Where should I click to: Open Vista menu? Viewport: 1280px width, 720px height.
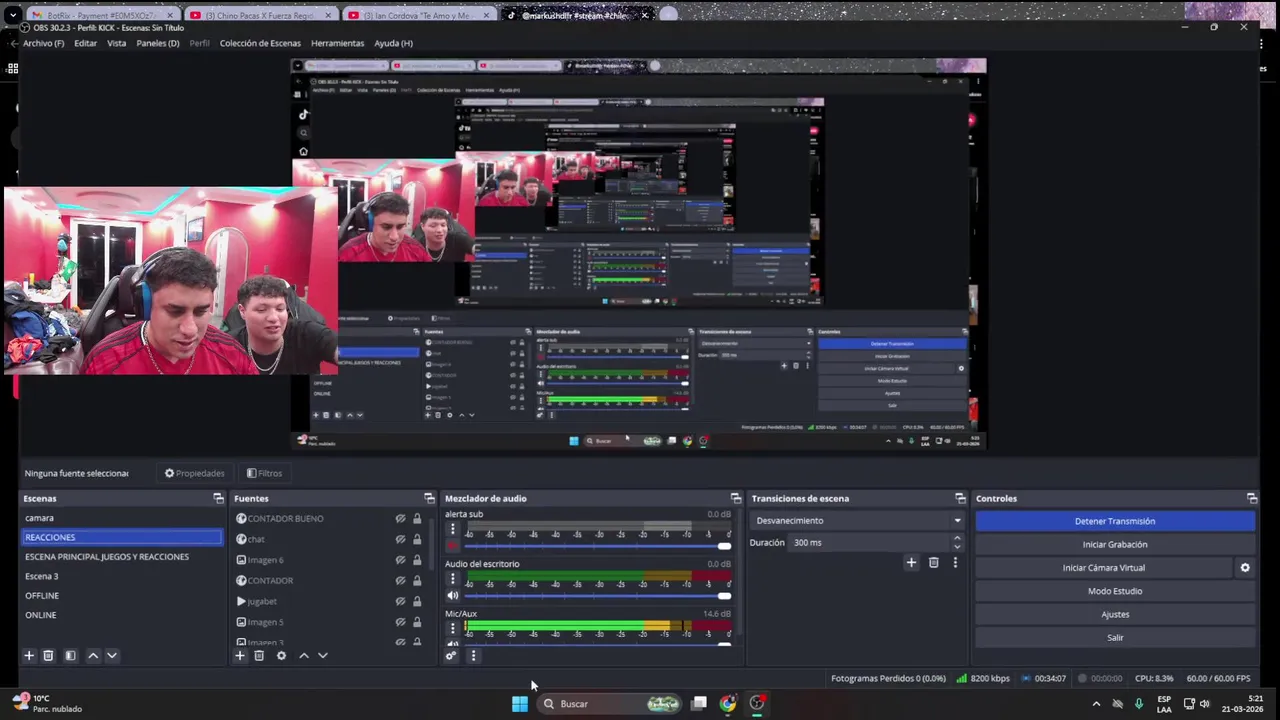(x=117, y=43)
